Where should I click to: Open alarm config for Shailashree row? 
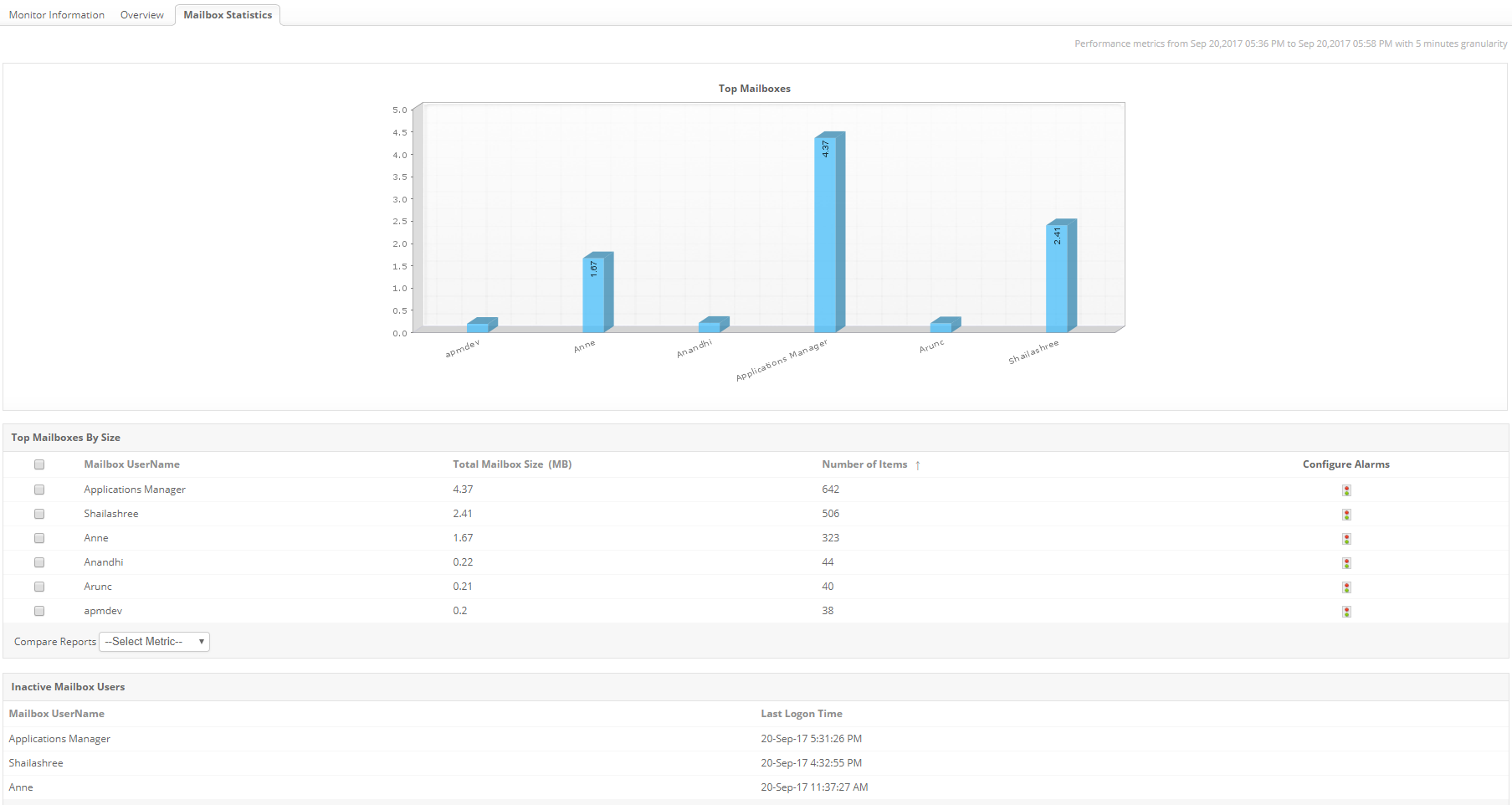1346,515
